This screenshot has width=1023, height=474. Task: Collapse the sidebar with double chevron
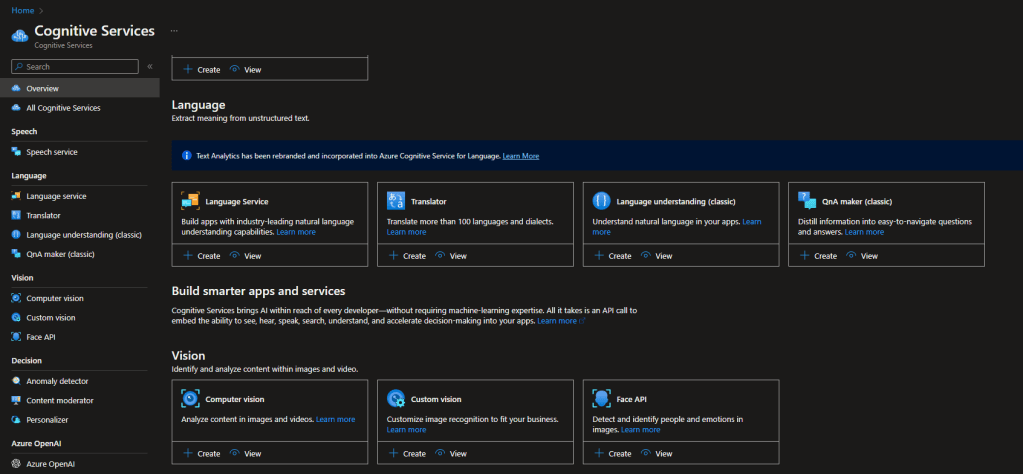pyautogui.click(x=150, y=67)
